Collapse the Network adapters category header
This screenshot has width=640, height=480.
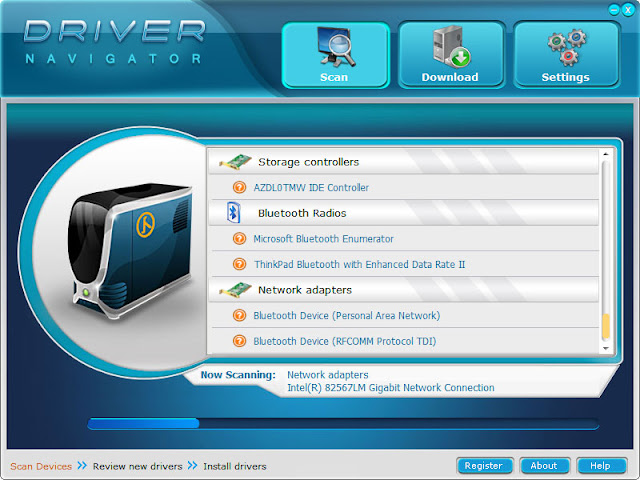point(404,290)
